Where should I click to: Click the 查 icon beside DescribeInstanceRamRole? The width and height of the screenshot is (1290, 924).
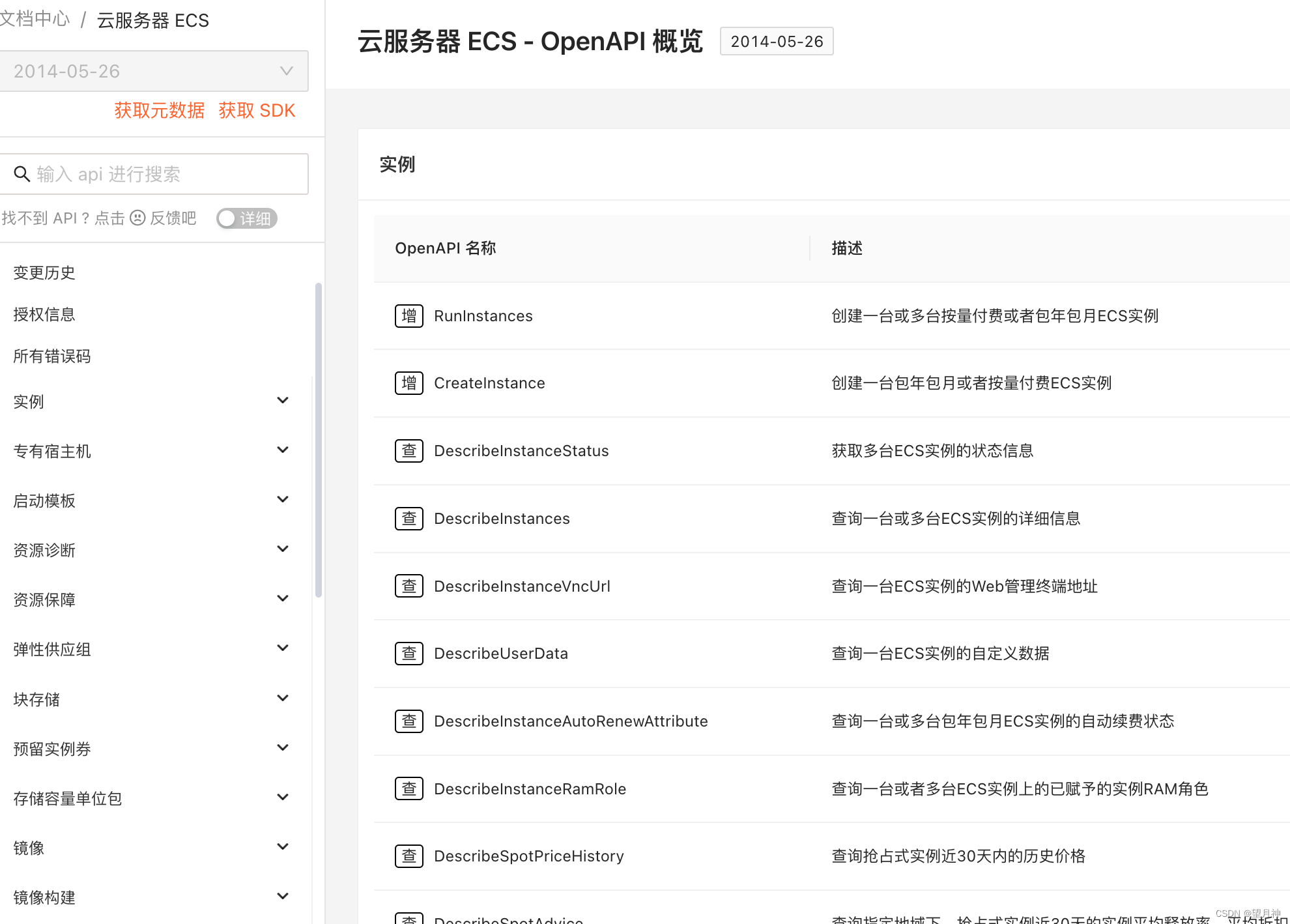click(409, 789)
